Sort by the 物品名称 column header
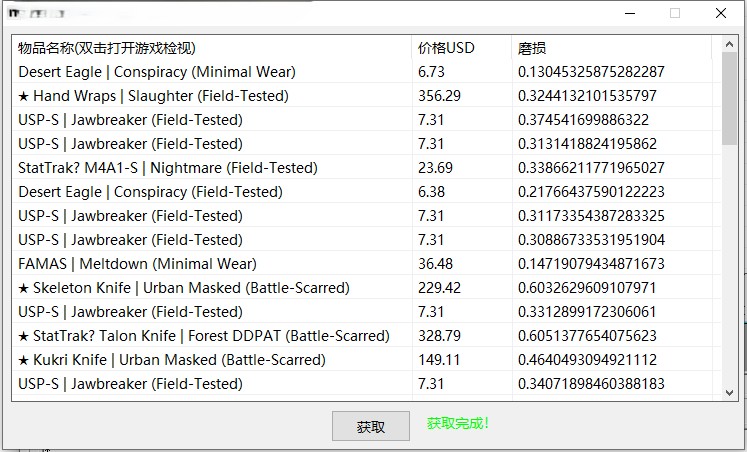The height and width of the screenshot is (452, 747). point(212,48)
